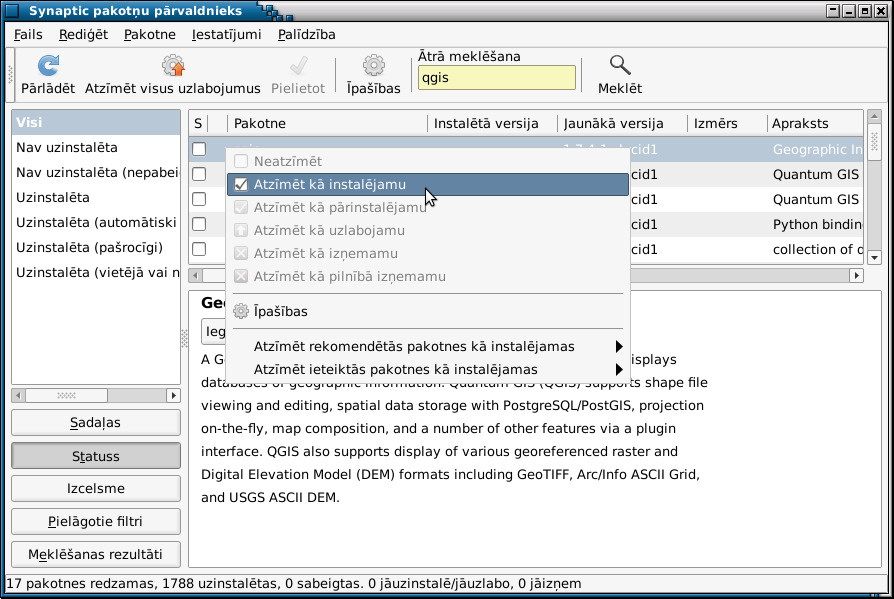Click the window menu icon in title bar
This screenshot has width=894, height=599.
click(12, 11)
